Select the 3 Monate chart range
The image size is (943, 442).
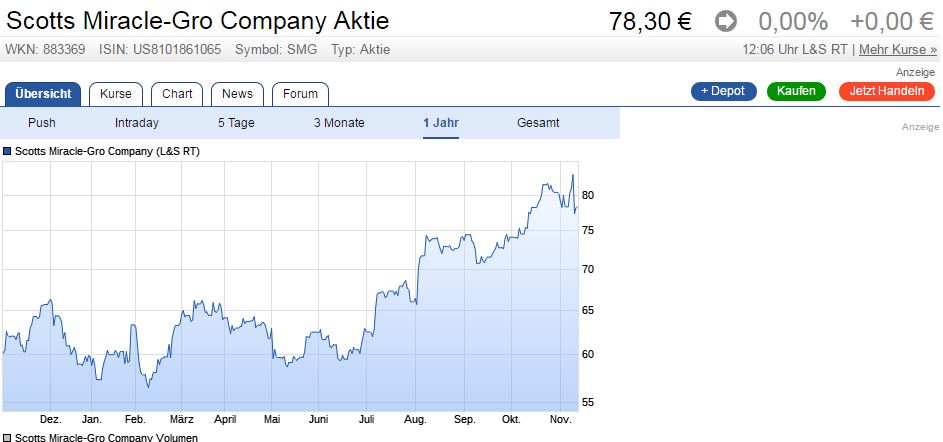point(339,123)
